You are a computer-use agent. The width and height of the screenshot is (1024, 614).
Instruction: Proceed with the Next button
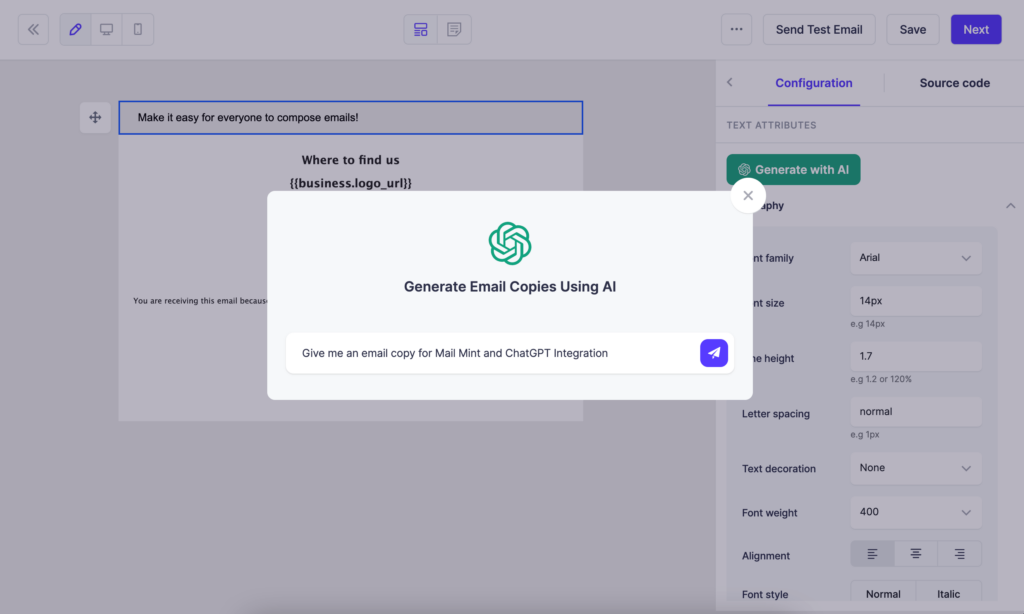tap(976, 29)
